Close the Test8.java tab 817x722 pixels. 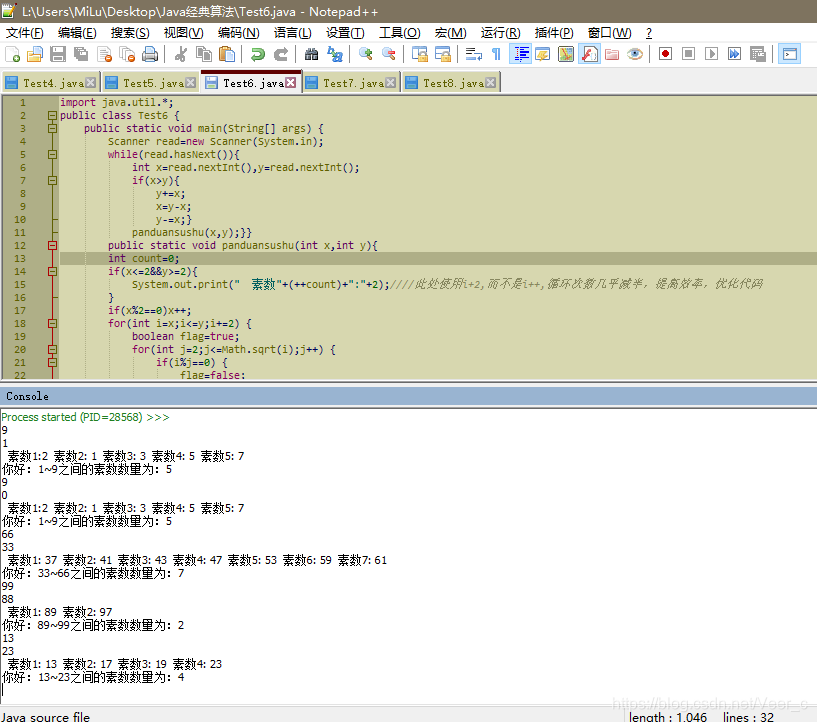pos(490,83)
